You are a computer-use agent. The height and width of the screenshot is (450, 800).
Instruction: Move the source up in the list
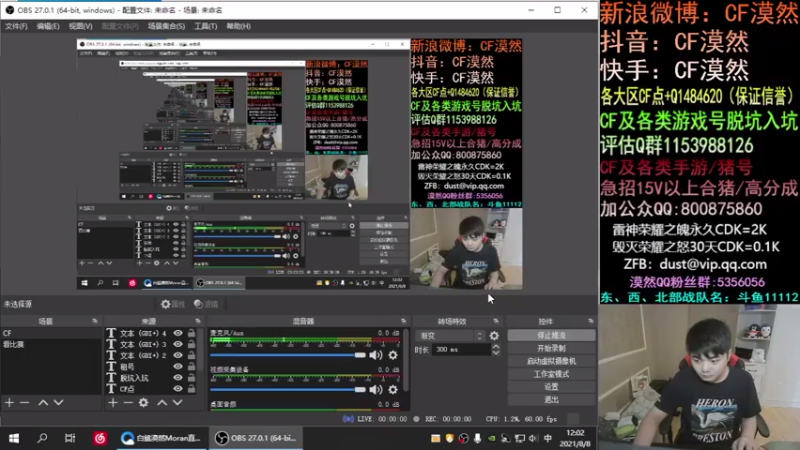pos(162,403)
